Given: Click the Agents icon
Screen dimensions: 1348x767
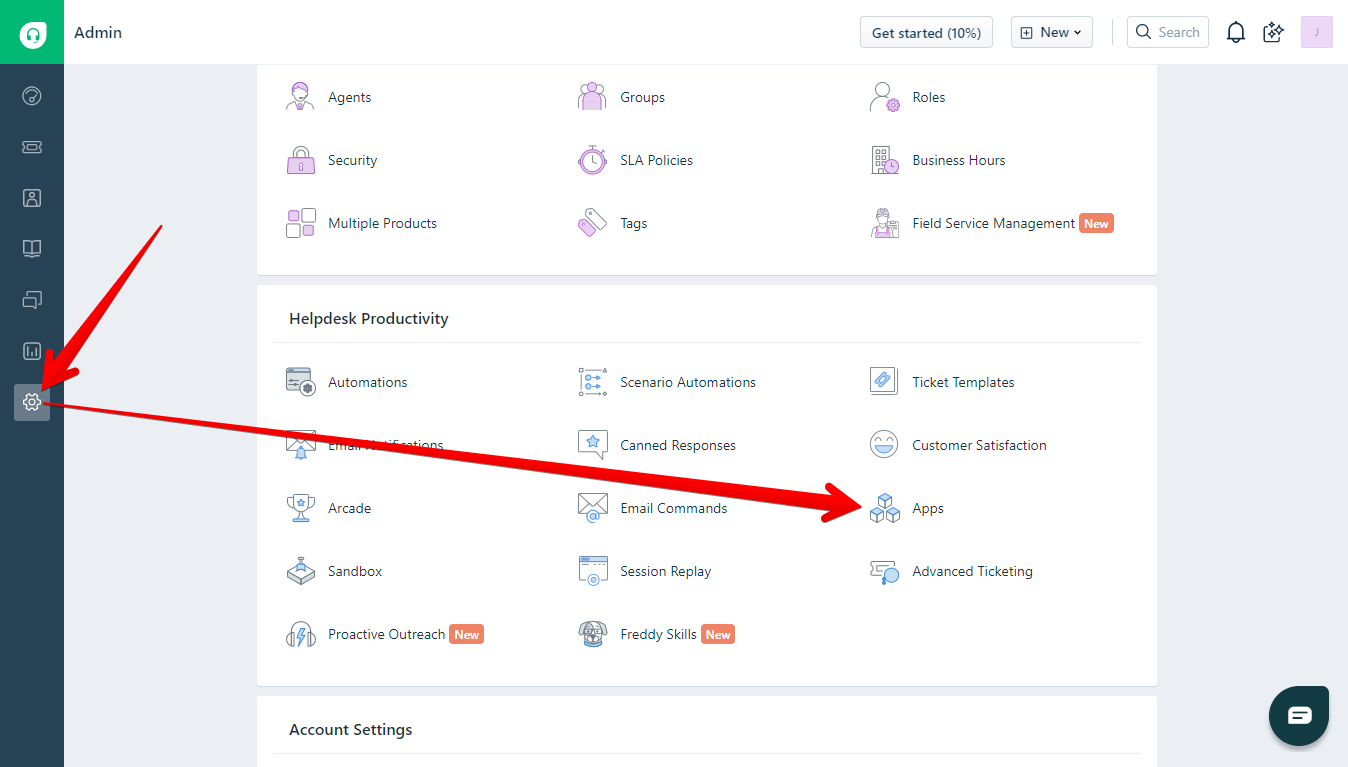Looking at the screenshot, I should click(x=300, y=97).
